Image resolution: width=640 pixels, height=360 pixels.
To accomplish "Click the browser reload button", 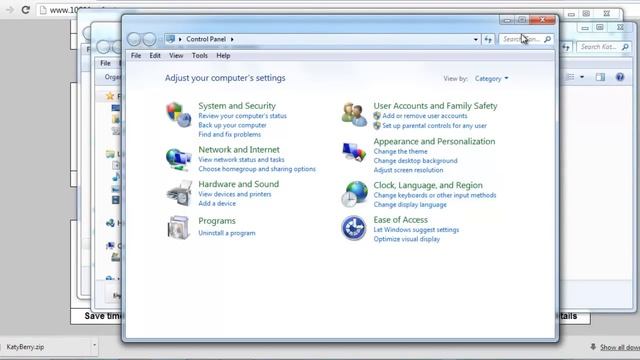I will click(26, 10).
